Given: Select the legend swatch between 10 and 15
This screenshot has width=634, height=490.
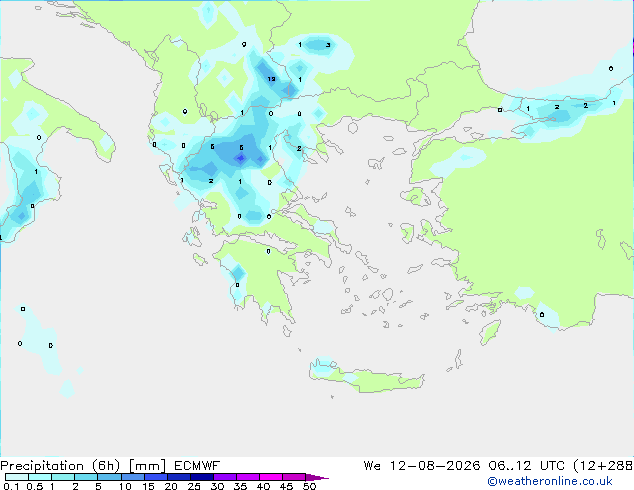Looking at the screenshot, I should tap(133, 477).
